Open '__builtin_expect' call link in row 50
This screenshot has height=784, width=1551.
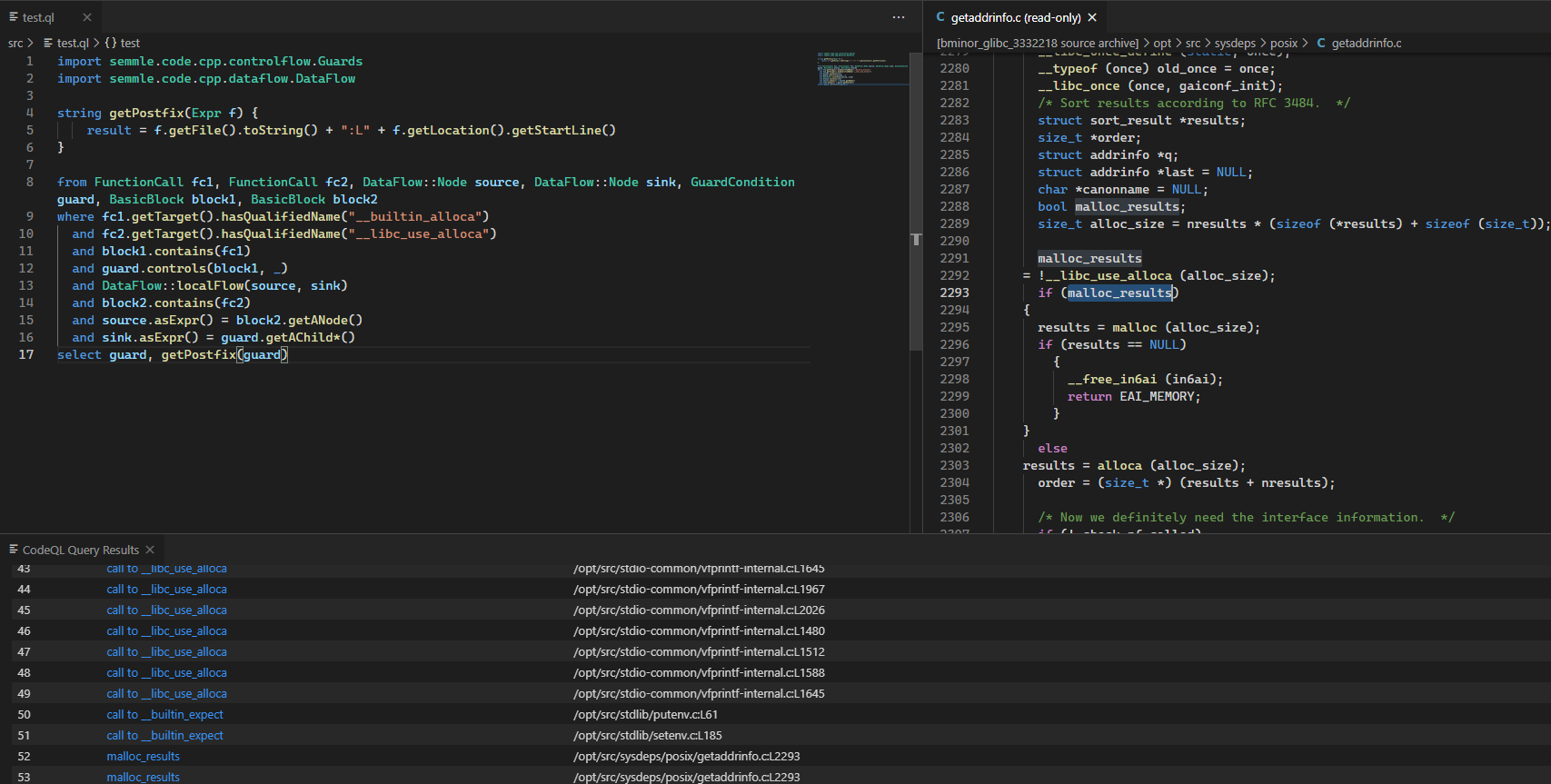coord(164,714)
